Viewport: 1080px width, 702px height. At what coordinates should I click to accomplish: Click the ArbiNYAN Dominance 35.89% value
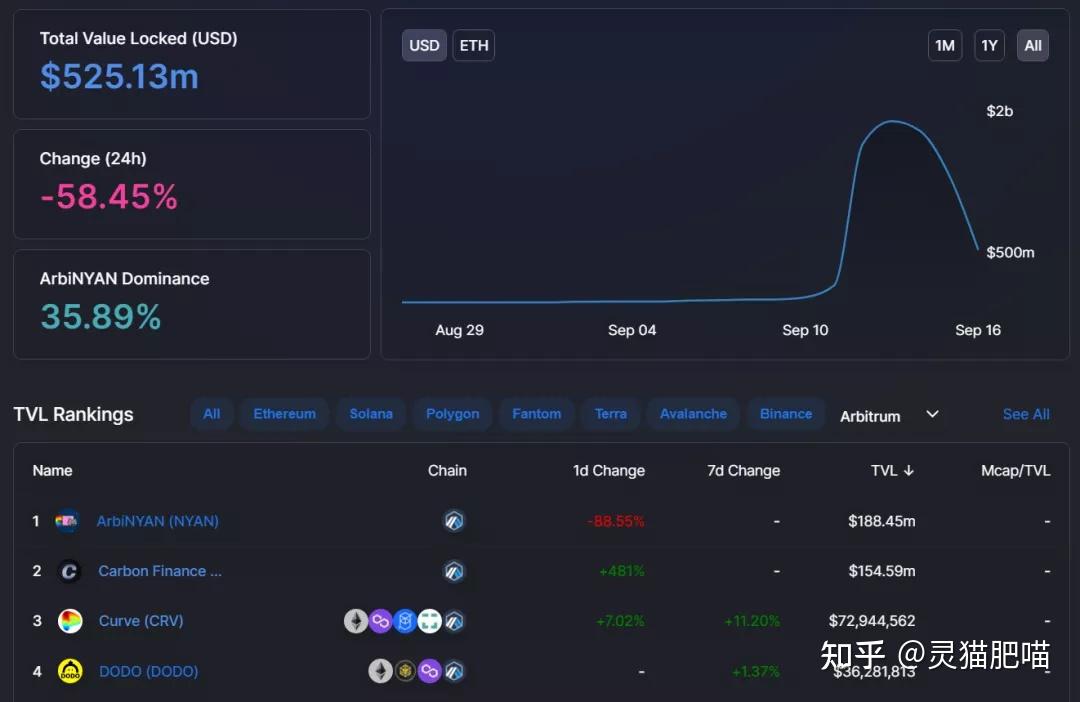click(x=101, y=317)
